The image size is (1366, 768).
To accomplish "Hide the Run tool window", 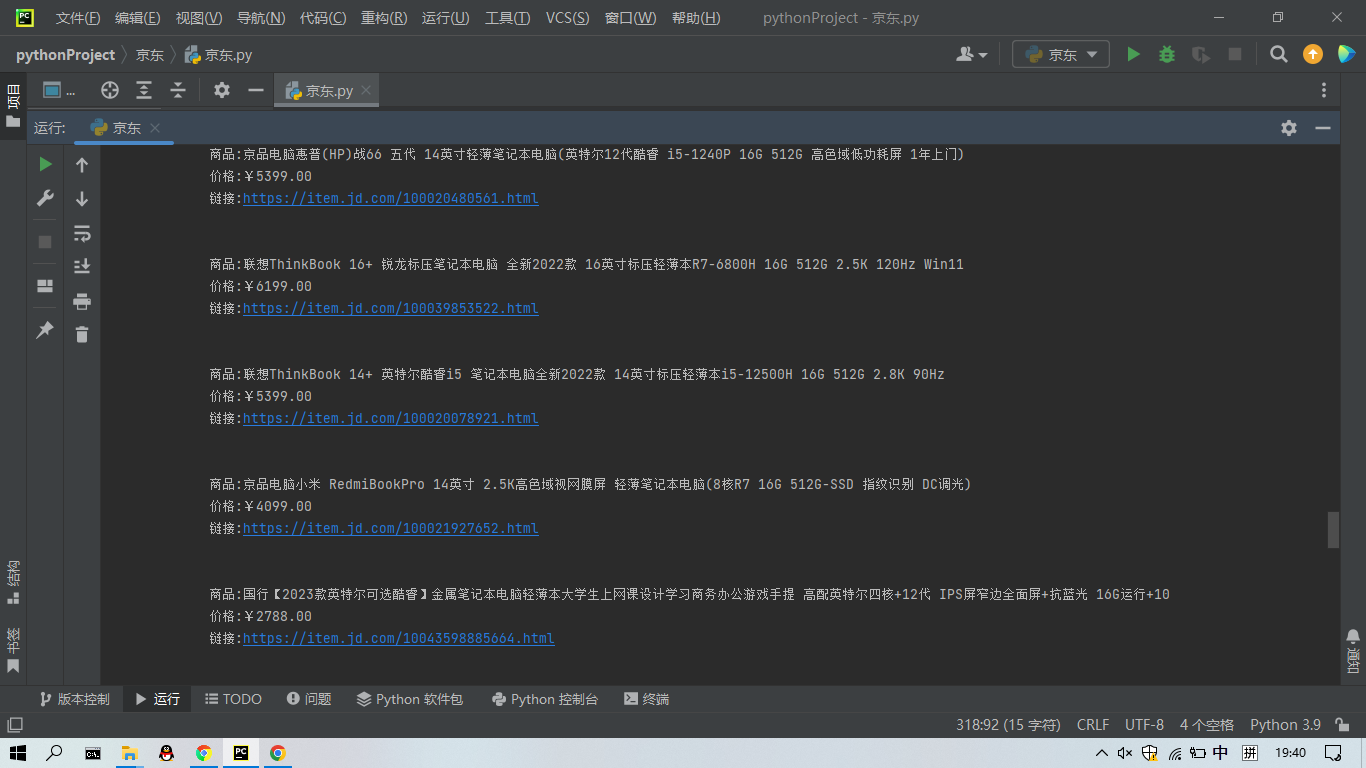I will (1323, 128).
